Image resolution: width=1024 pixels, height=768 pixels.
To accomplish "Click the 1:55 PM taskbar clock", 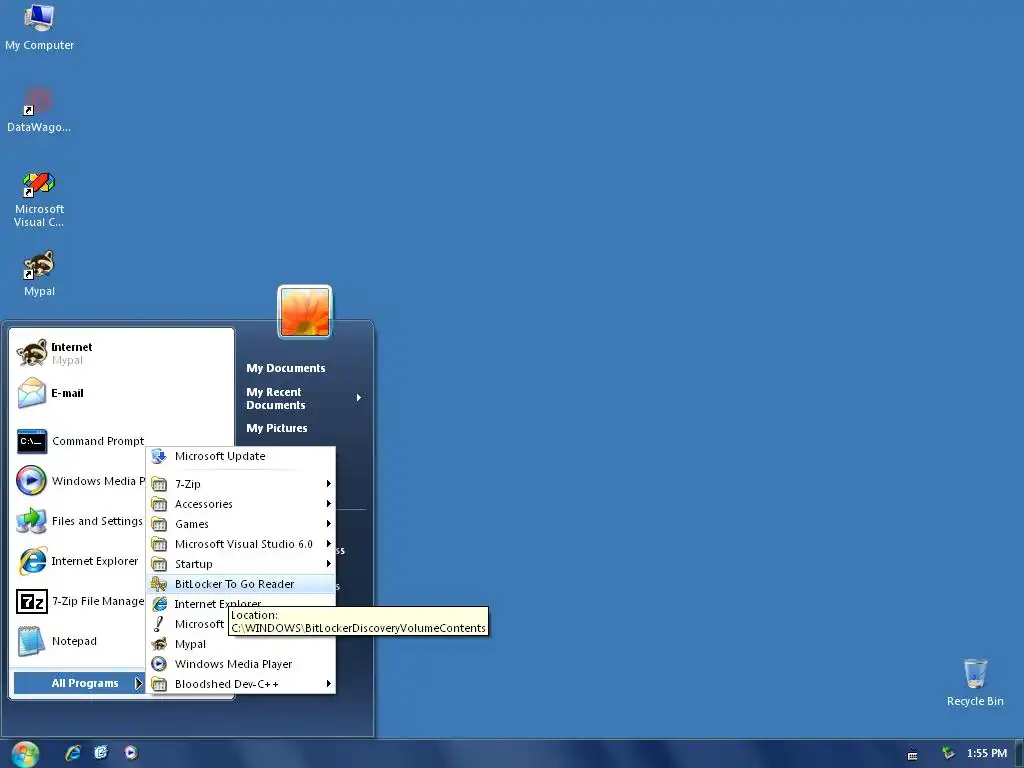I will point(987,753).
